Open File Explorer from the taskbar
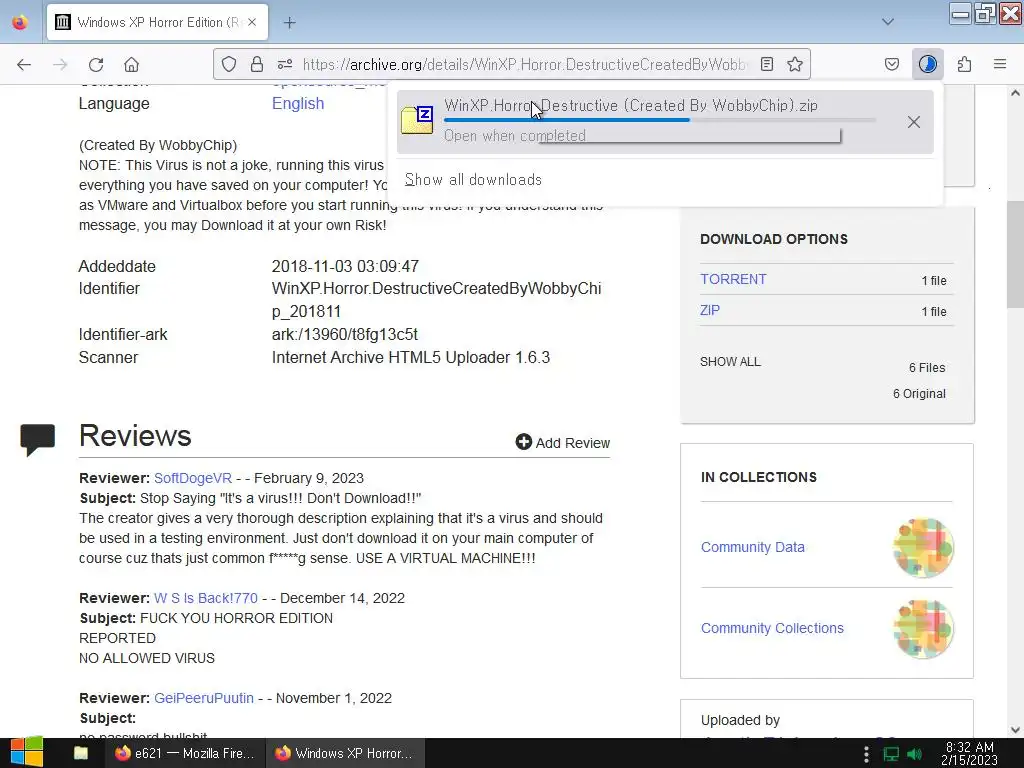The image size is (1024, 768). point(81,753)
